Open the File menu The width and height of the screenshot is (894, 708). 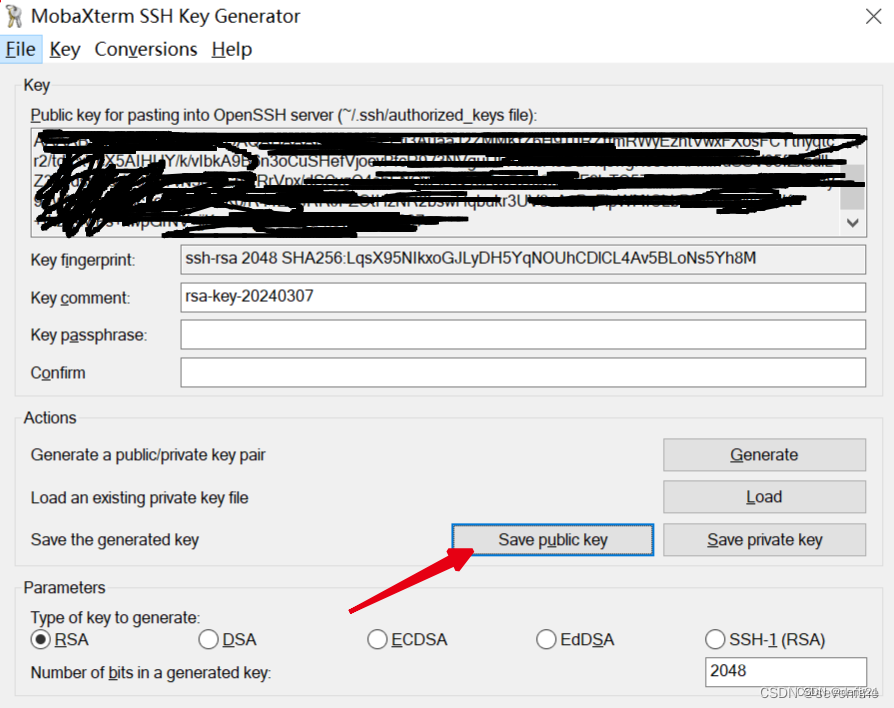click(21, 50)
